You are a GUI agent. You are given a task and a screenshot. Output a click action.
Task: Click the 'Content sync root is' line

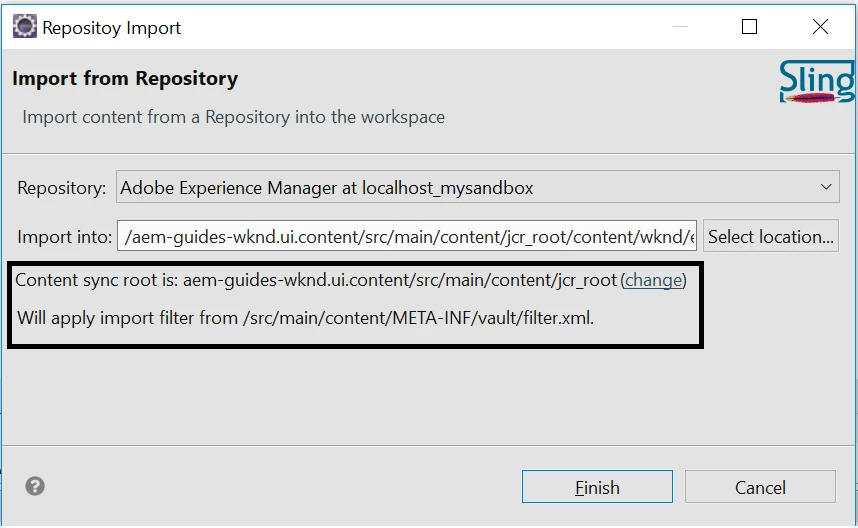(350, 280)
